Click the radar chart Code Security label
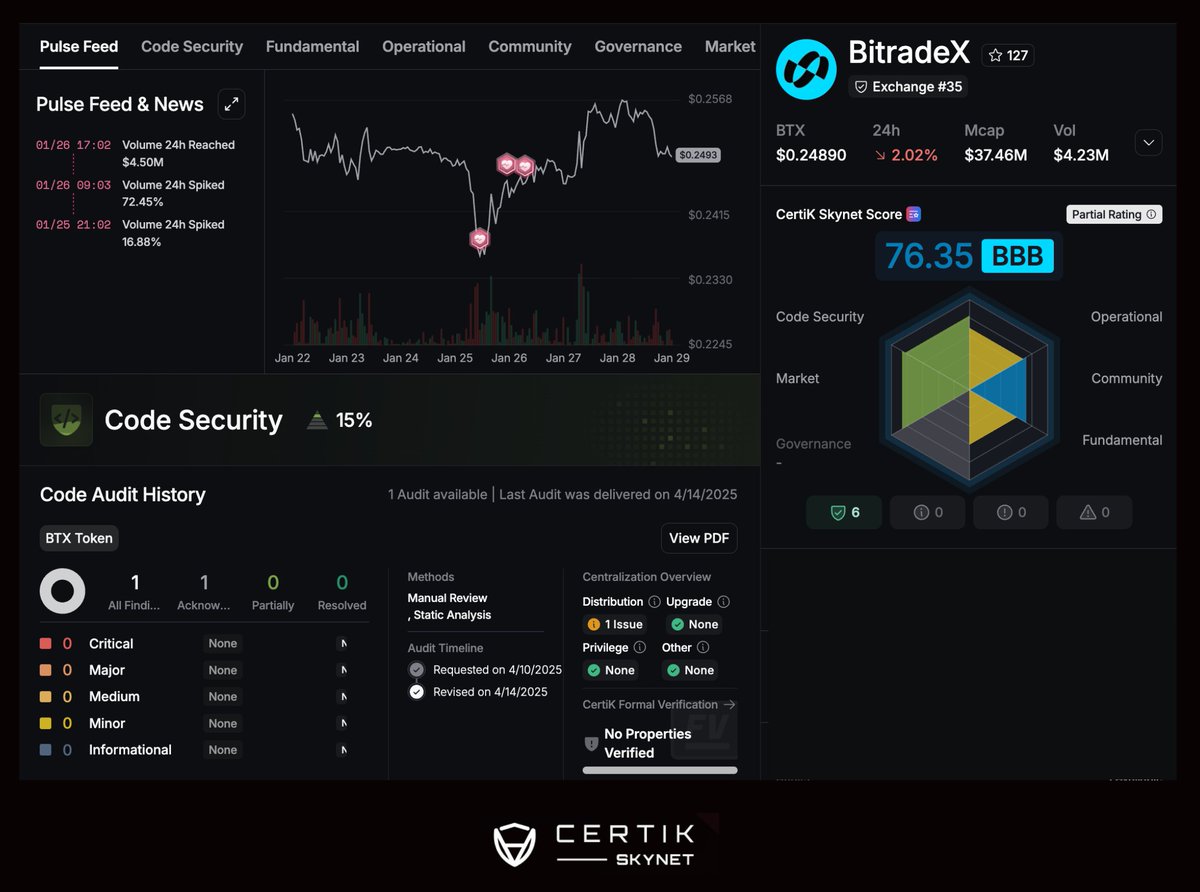The width and height of the screenshot is (1200, 892). coord(820,317)
